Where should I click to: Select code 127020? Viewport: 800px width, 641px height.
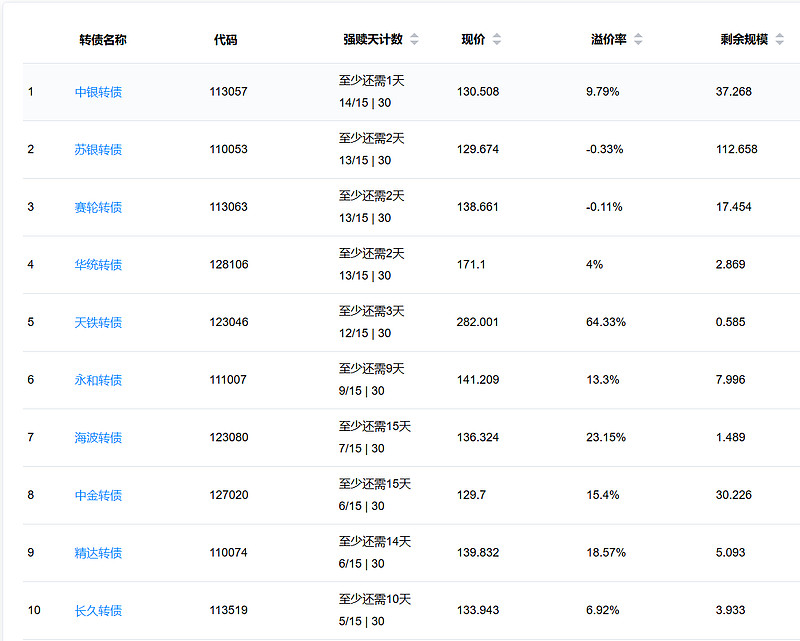point(229,496)
